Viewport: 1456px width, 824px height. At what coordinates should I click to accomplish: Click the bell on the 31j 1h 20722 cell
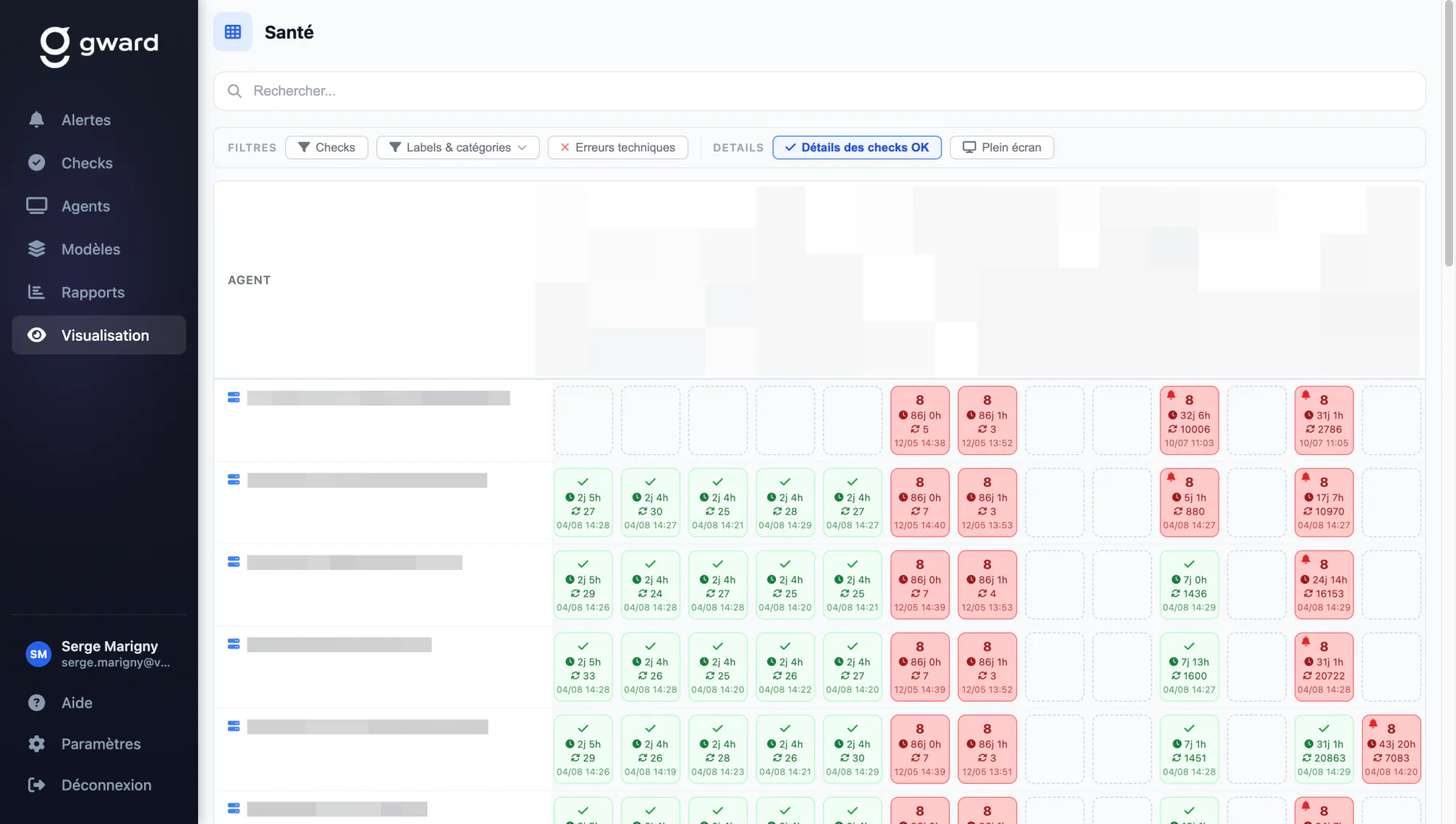point(1306,641)
